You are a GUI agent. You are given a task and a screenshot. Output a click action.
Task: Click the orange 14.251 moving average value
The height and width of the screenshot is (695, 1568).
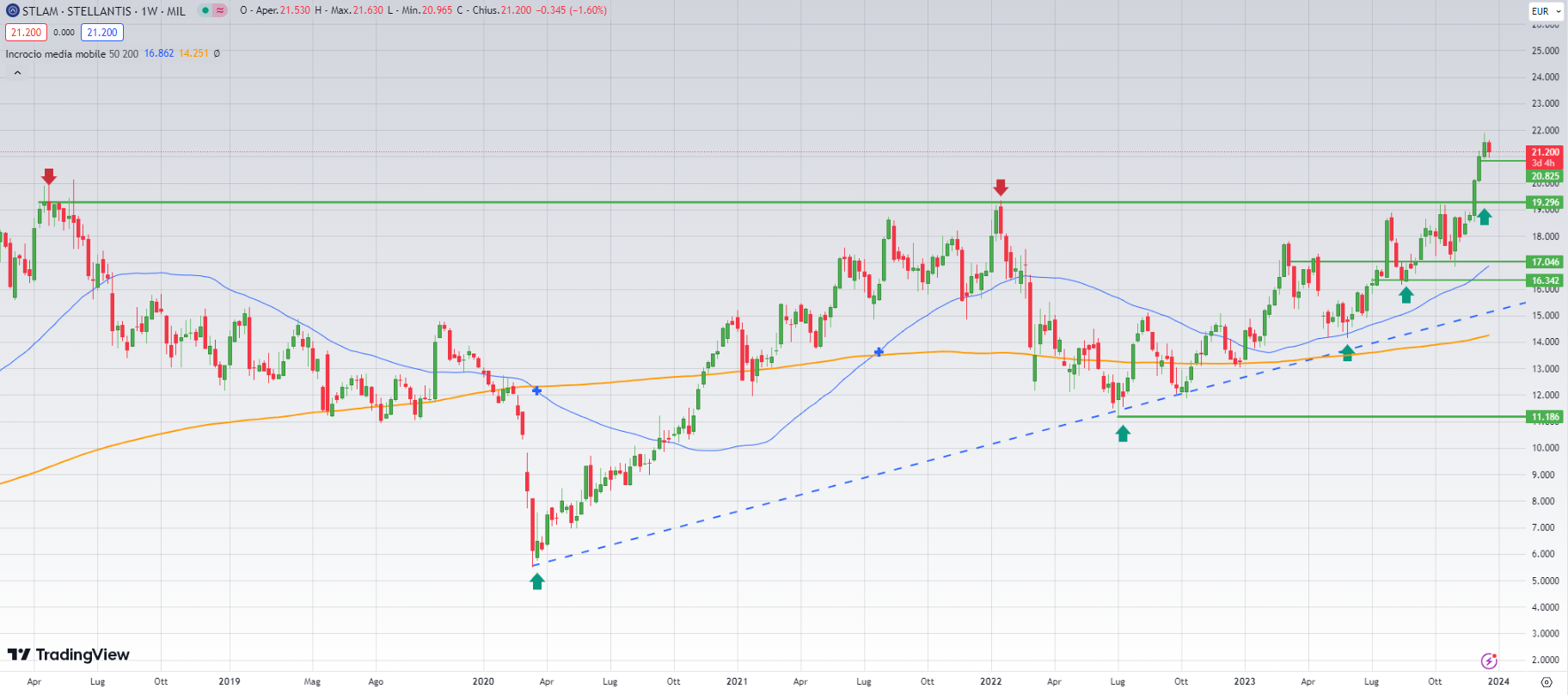[x=193, y=53]
